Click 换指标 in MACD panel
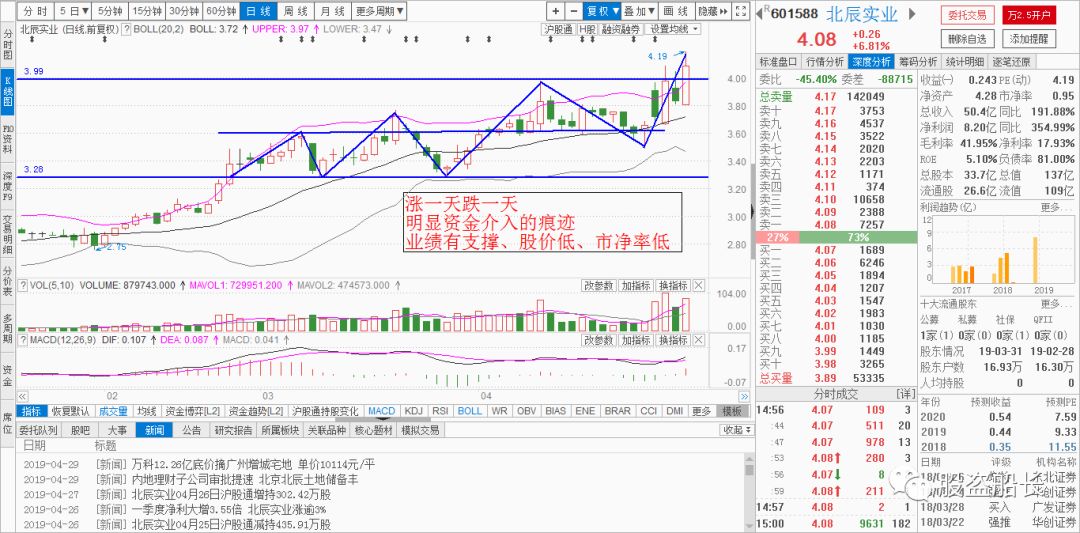This screenshot has width=1080, height=533. (x=673, y=340)
